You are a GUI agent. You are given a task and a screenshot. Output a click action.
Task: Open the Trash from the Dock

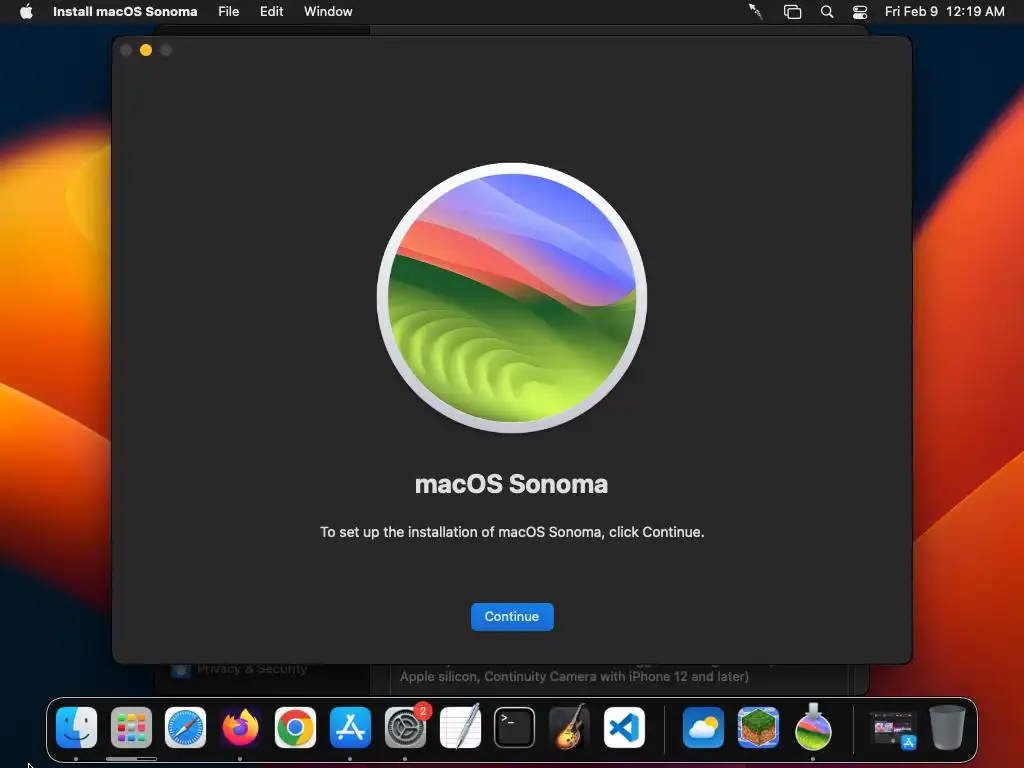[948, 728]
